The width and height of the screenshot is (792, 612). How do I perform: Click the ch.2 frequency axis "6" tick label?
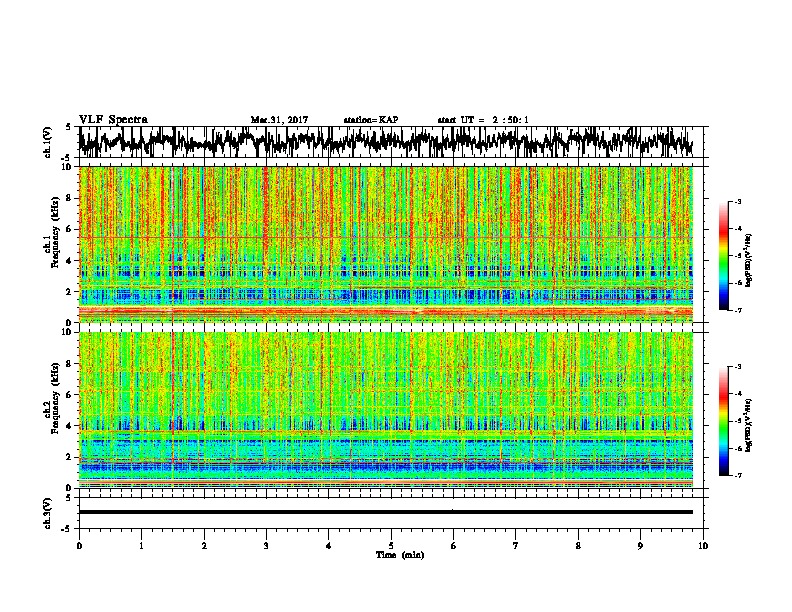(x=69, y=394)
